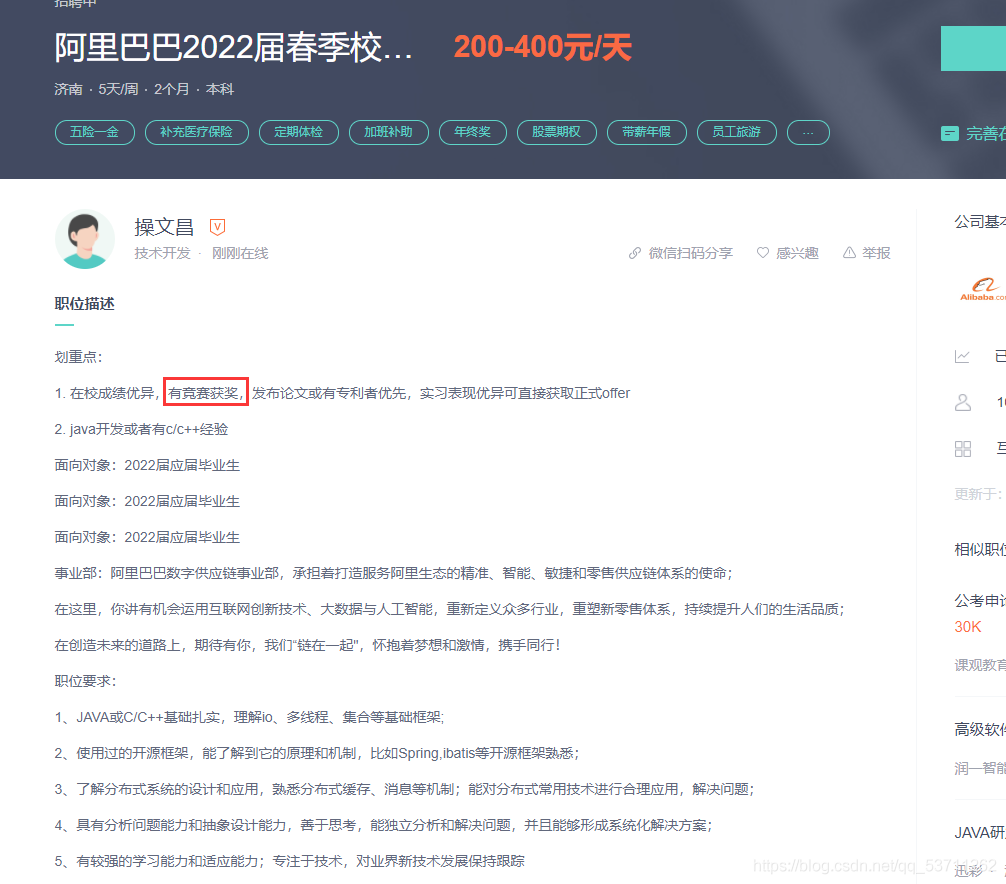Click the teal apply button at top right
This screenshot has width=1006, height=884.
coord(973,48)
